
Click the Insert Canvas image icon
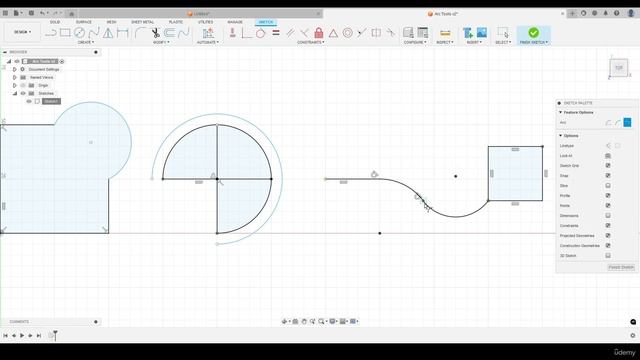pyautogui.click(x=482, y=33)
